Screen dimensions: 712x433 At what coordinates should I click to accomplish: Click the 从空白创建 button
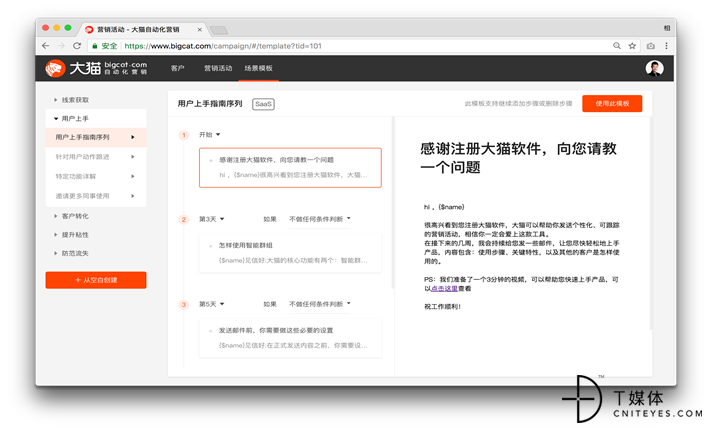(96, 280)
